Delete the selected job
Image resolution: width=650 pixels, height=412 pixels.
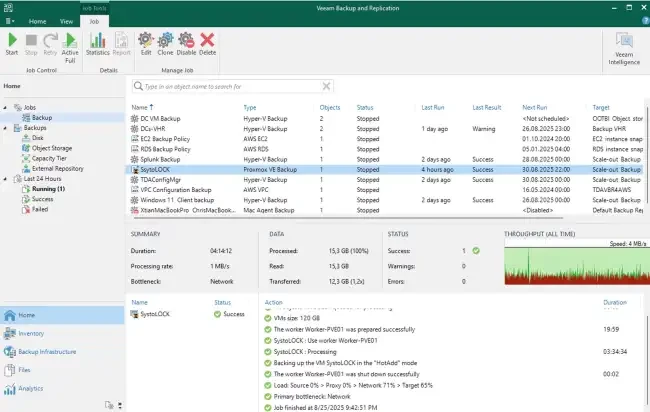[x=207, y=44]
